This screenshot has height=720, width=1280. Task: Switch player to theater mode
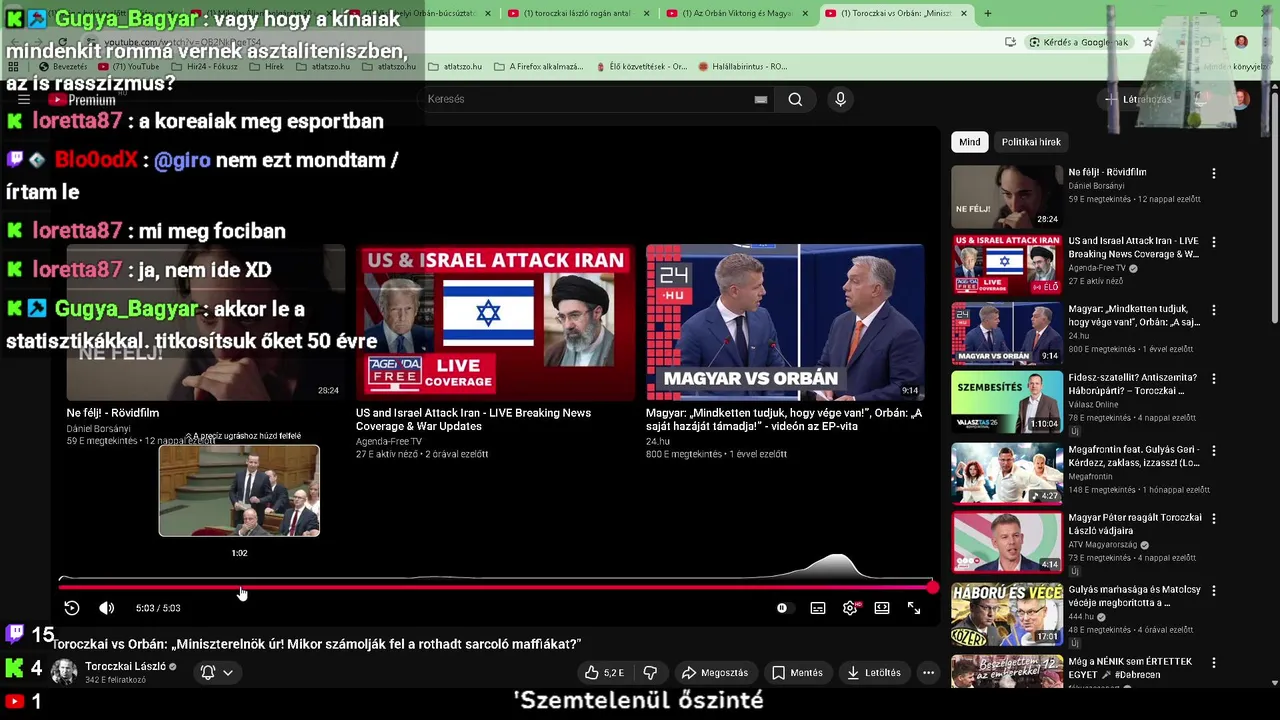coord(882,608)
